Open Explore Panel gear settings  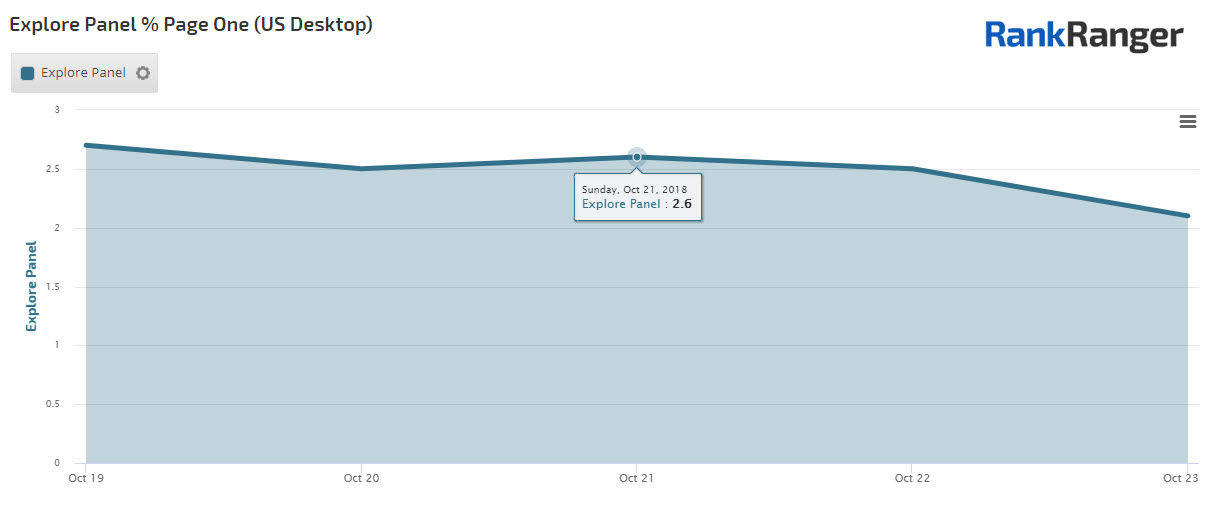(143, 73)
